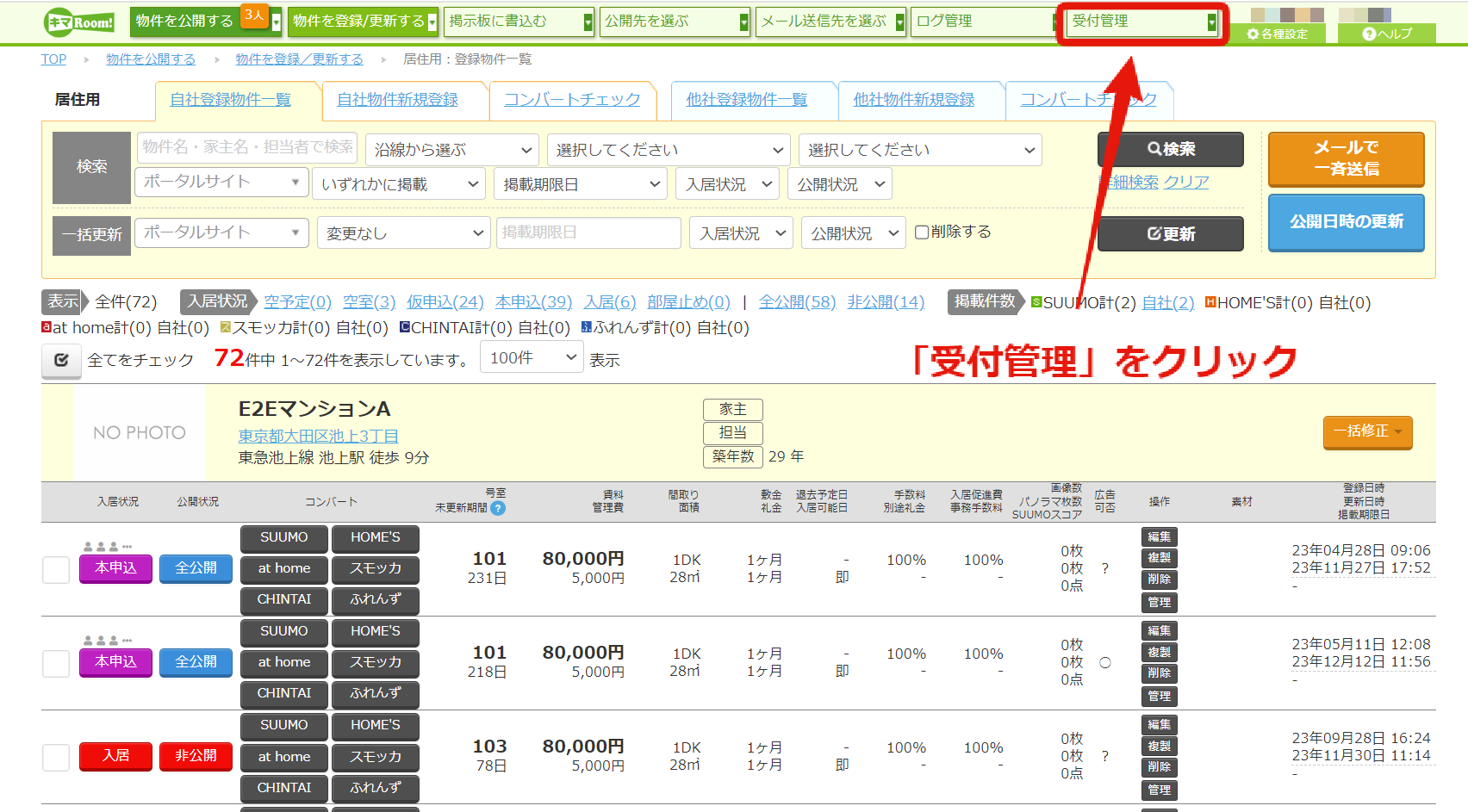Open メール送信先を選ぶ top menu dropdown
Viewport: 1468px width, 812px height.
point(830,22)
